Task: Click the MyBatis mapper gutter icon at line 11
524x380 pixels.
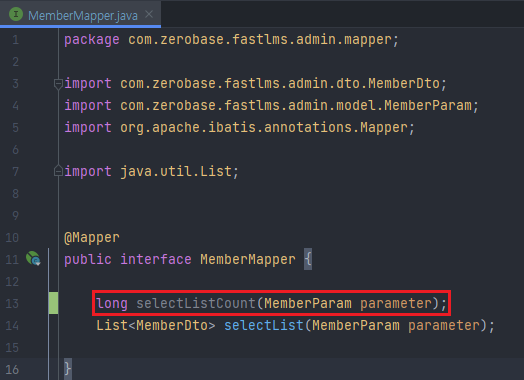Action: pyautogui.click(x=33, y=259)
